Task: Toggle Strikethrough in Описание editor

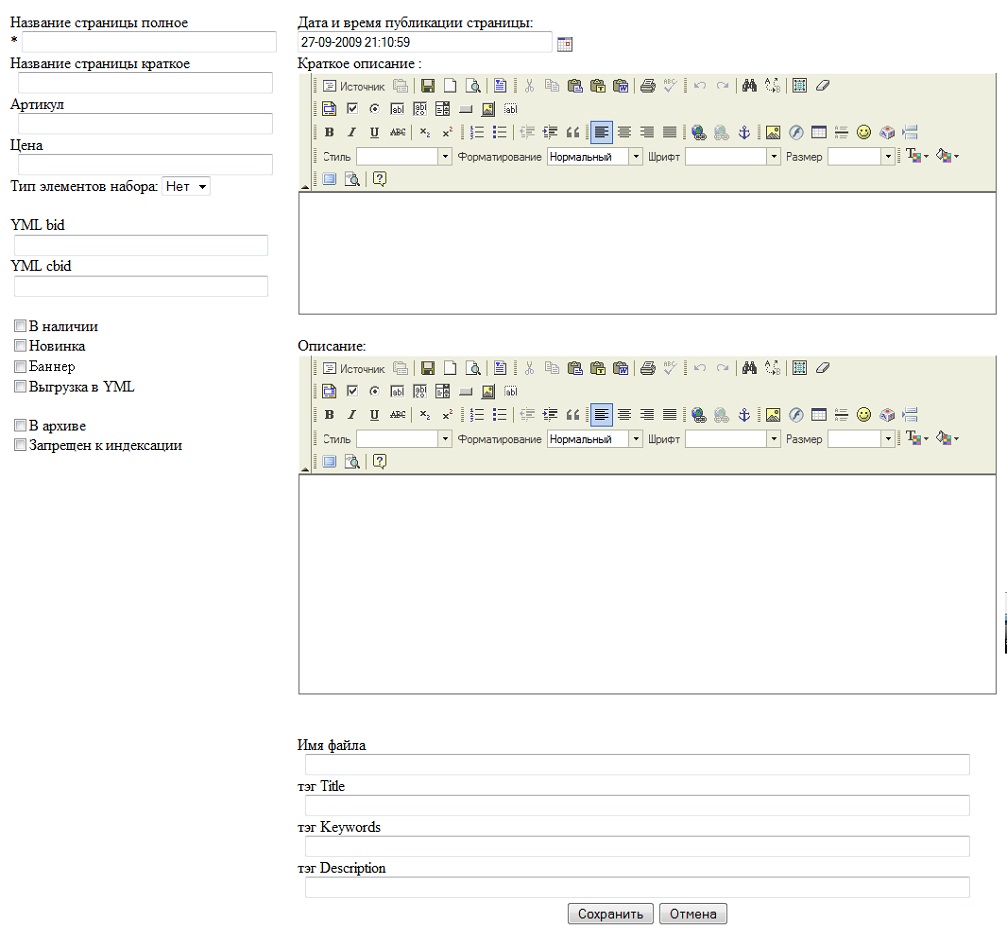Action: click(x=397, y=415)
